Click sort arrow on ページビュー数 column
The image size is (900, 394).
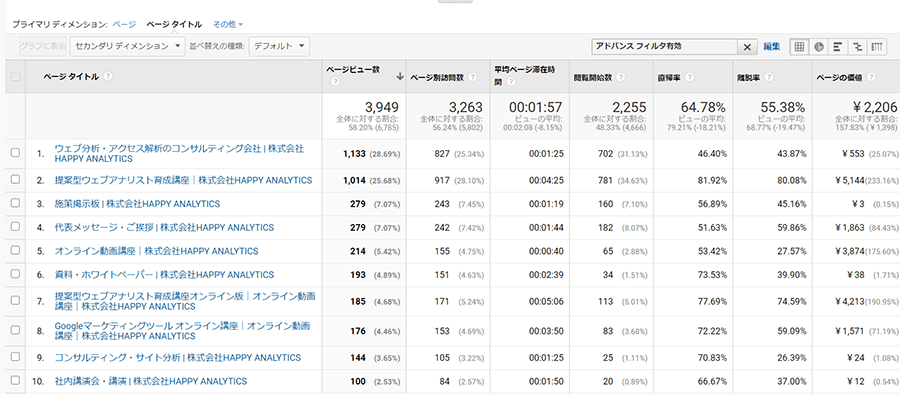399,77
